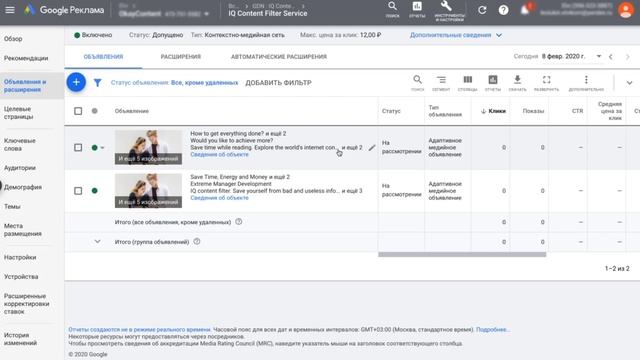This screenshot has width=640, height=360.
Task: Open 'История изменений' in sidebar
Action: 20,339
